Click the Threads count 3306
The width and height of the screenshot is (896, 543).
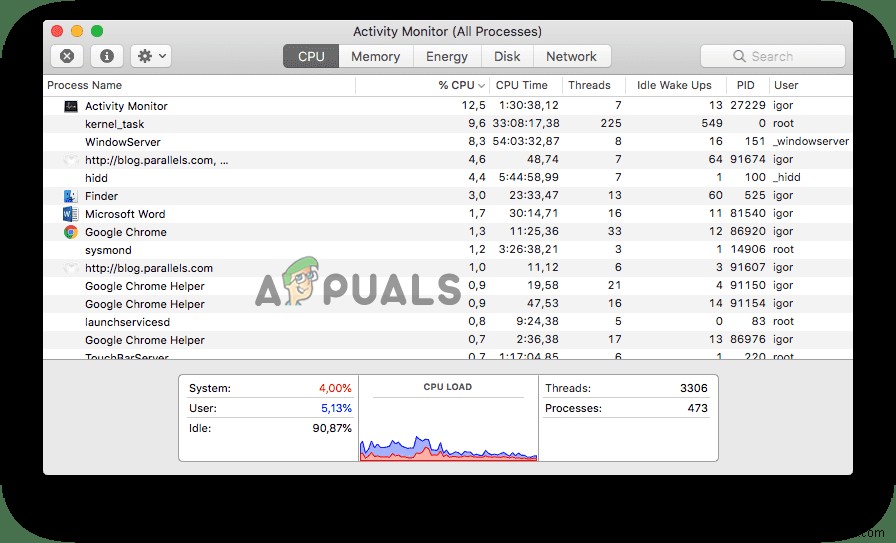point(694,388)
